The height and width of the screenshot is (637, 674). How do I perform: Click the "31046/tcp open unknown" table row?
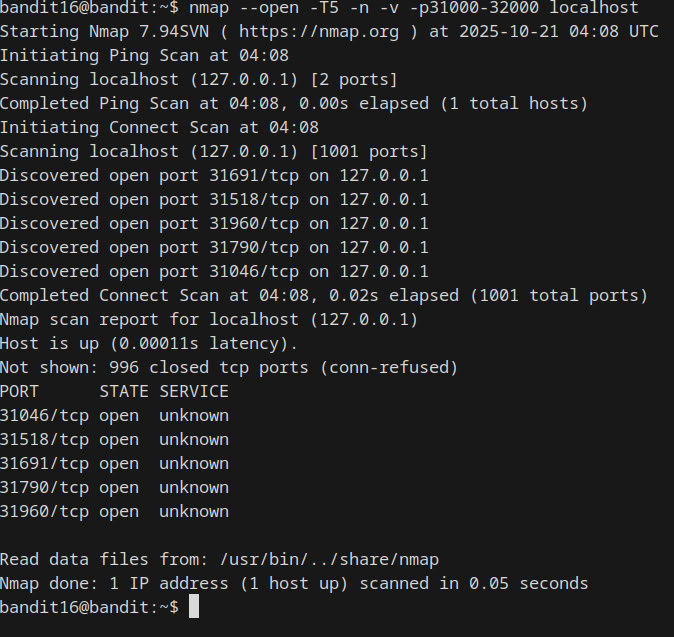pyautogui.click(x=114, y=415)
